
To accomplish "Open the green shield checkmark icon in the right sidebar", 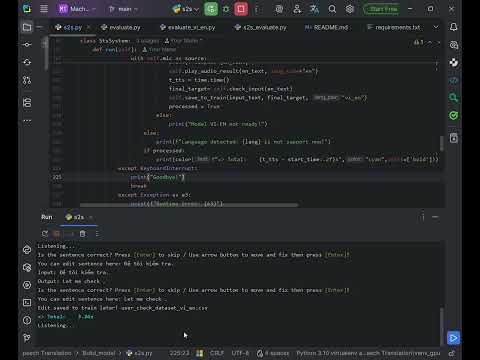I will (x=453, y=116).
